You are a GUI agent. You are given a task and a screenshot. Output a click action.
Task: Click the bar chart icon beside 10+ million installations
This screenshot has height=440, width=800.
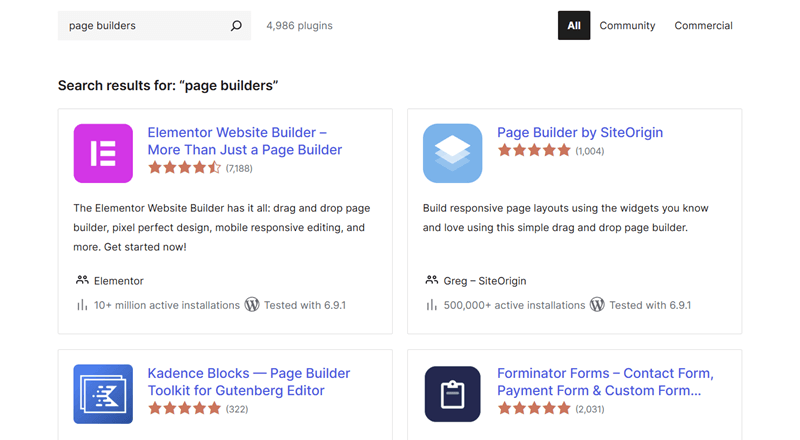click(x=82, y=305)
